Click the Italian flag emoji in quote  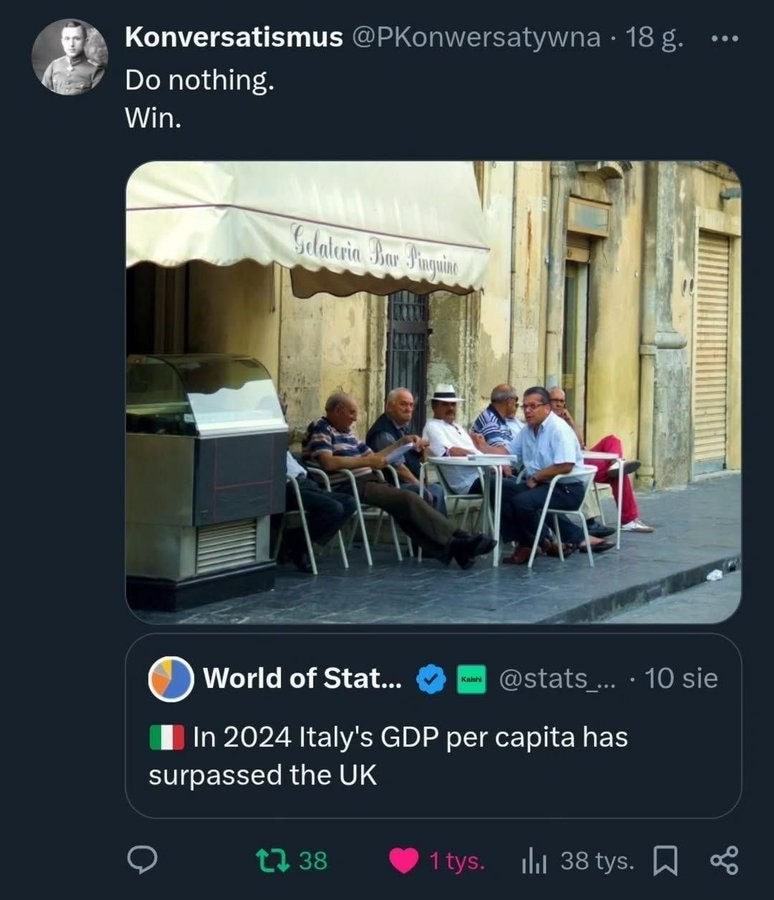coord(166,738)
